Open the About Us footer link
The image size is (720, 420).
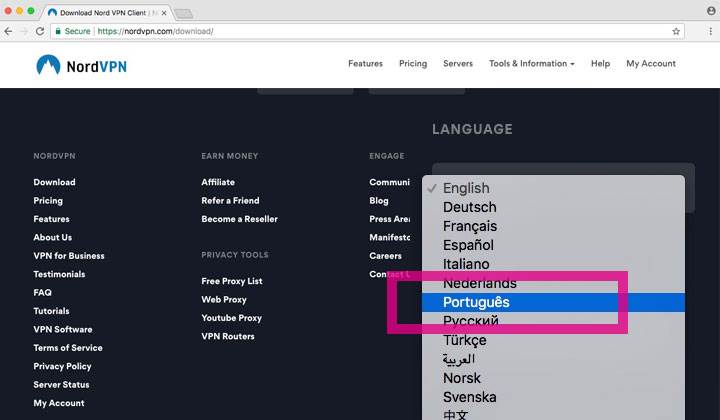[x=52, y=237]
